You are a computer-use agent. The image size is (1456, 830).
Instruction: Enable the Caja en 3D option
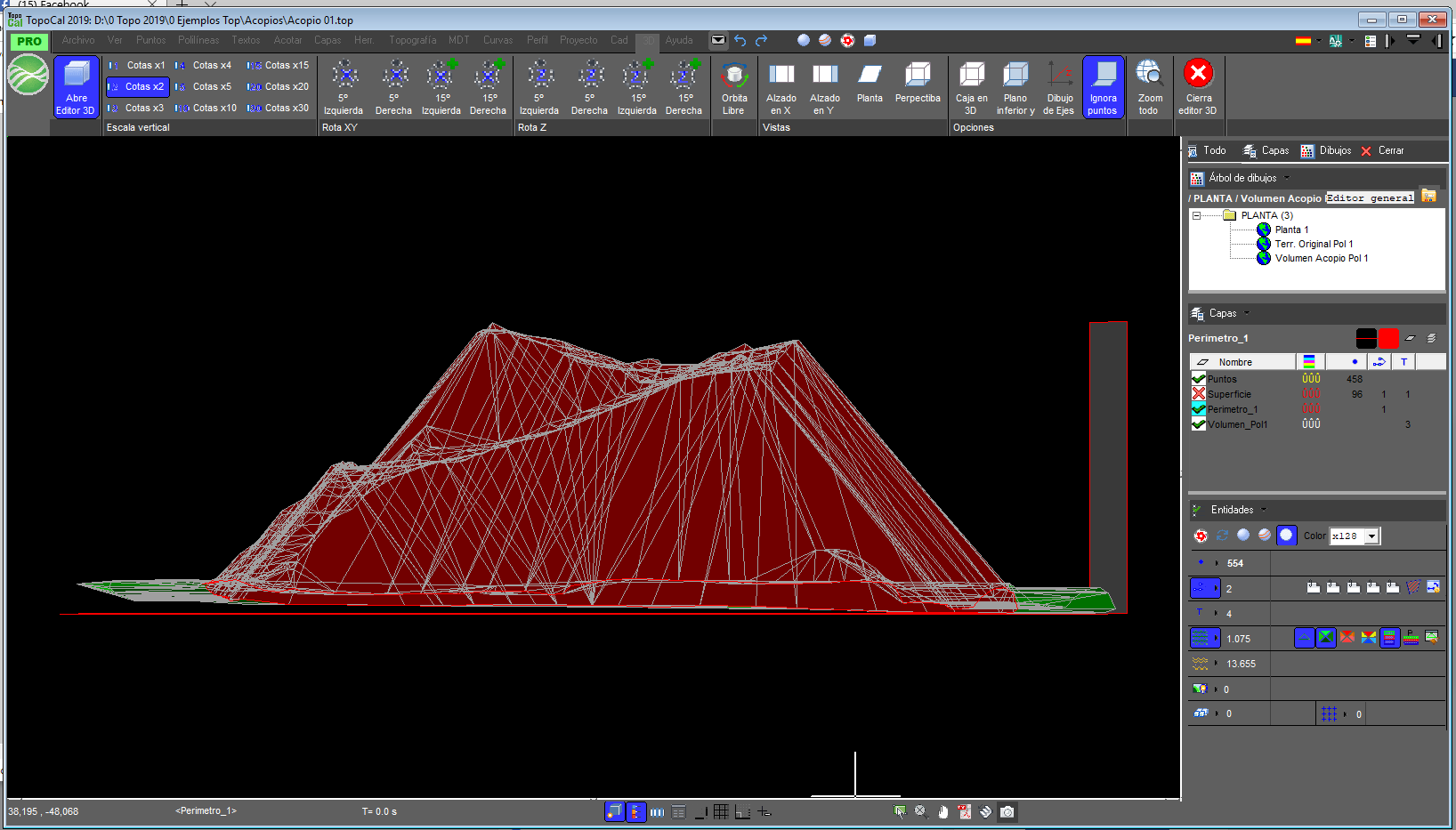[x=971, y=87]
